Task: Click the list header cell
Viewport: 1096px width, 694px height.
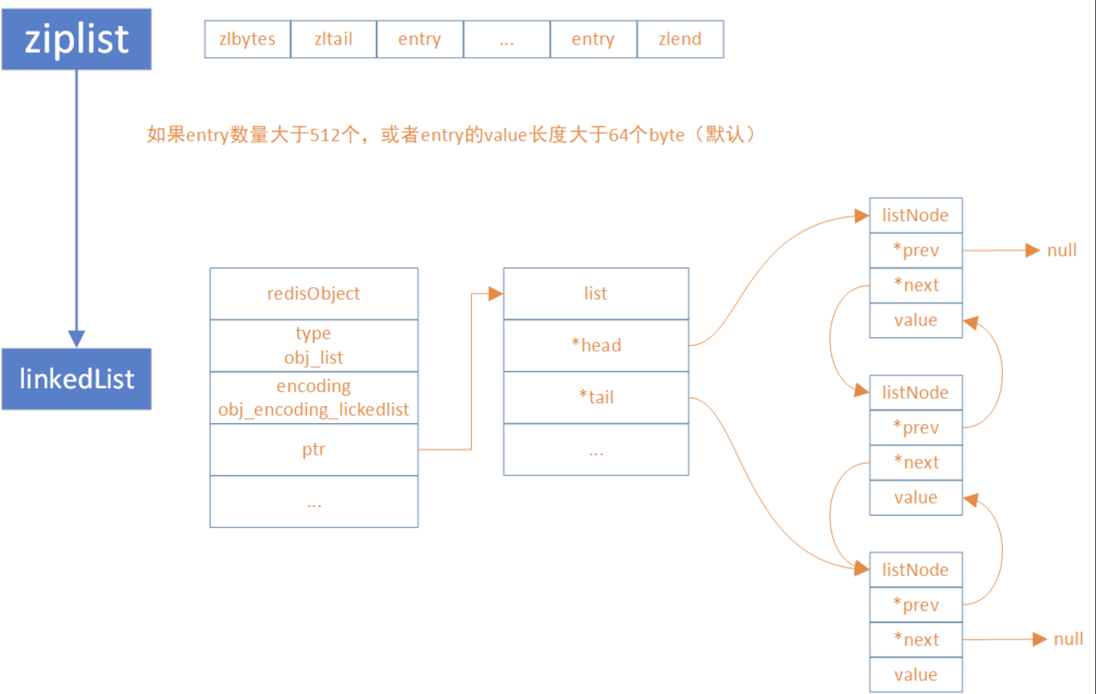Action: coord(596,294)
